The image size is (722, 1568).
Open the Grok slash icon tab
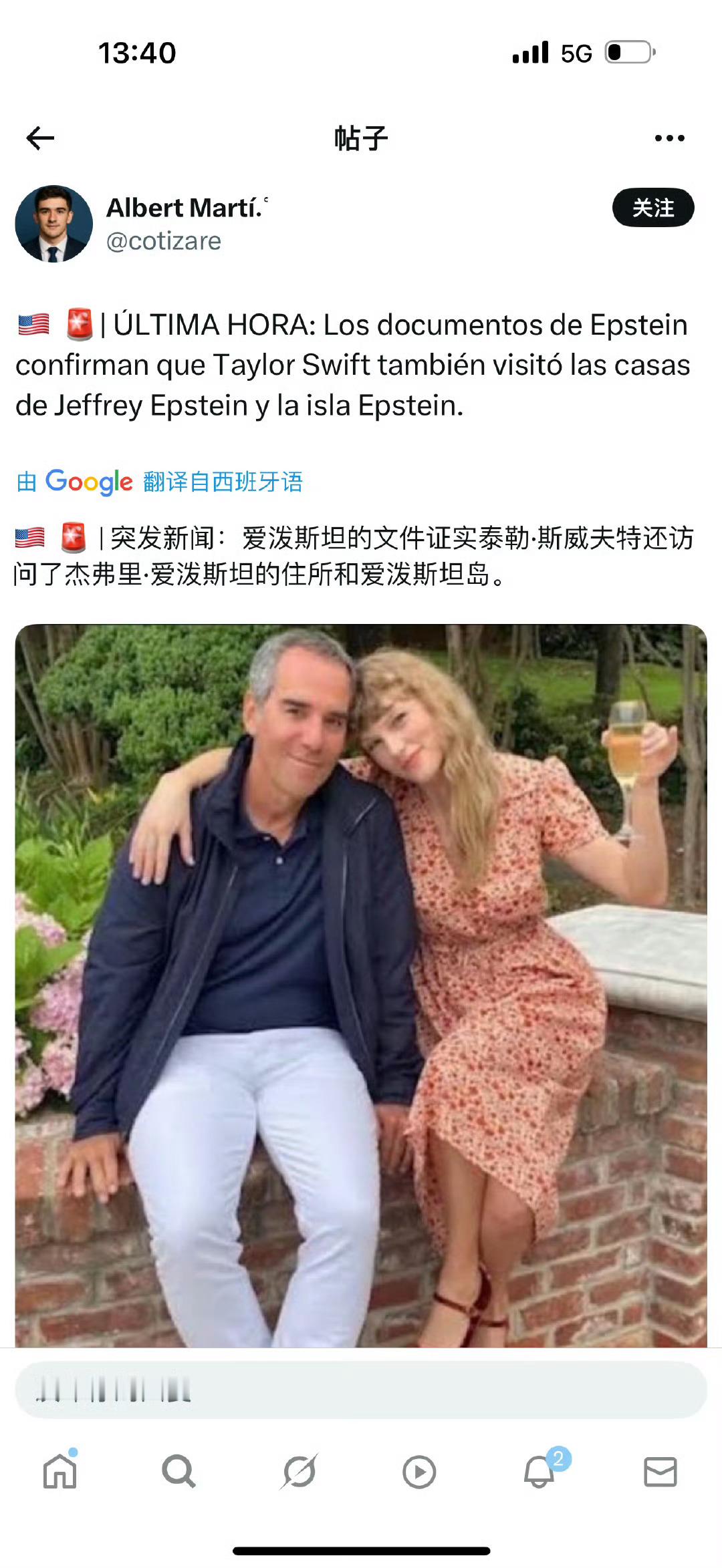coord(299,1471)
